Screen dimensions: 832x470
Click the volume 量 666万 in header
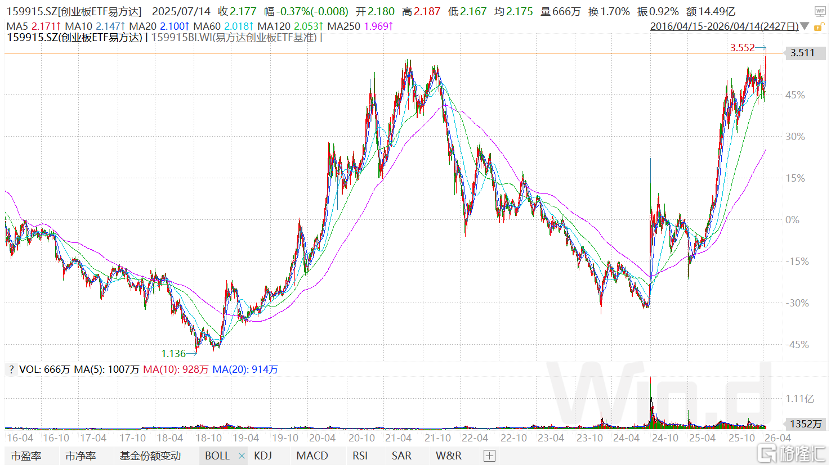point(560,11)
